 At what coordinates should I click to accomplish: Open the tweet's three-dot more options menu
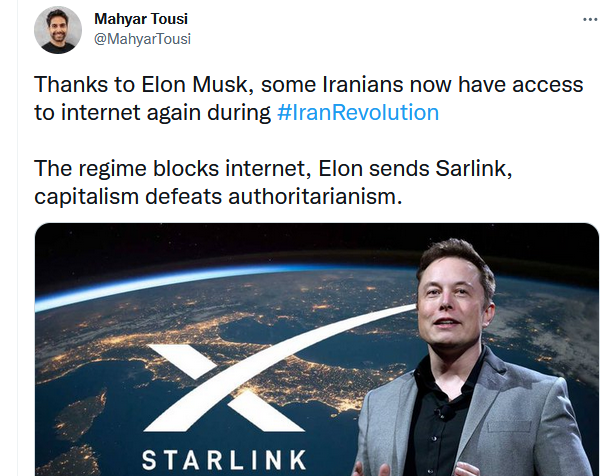(590, 19)
